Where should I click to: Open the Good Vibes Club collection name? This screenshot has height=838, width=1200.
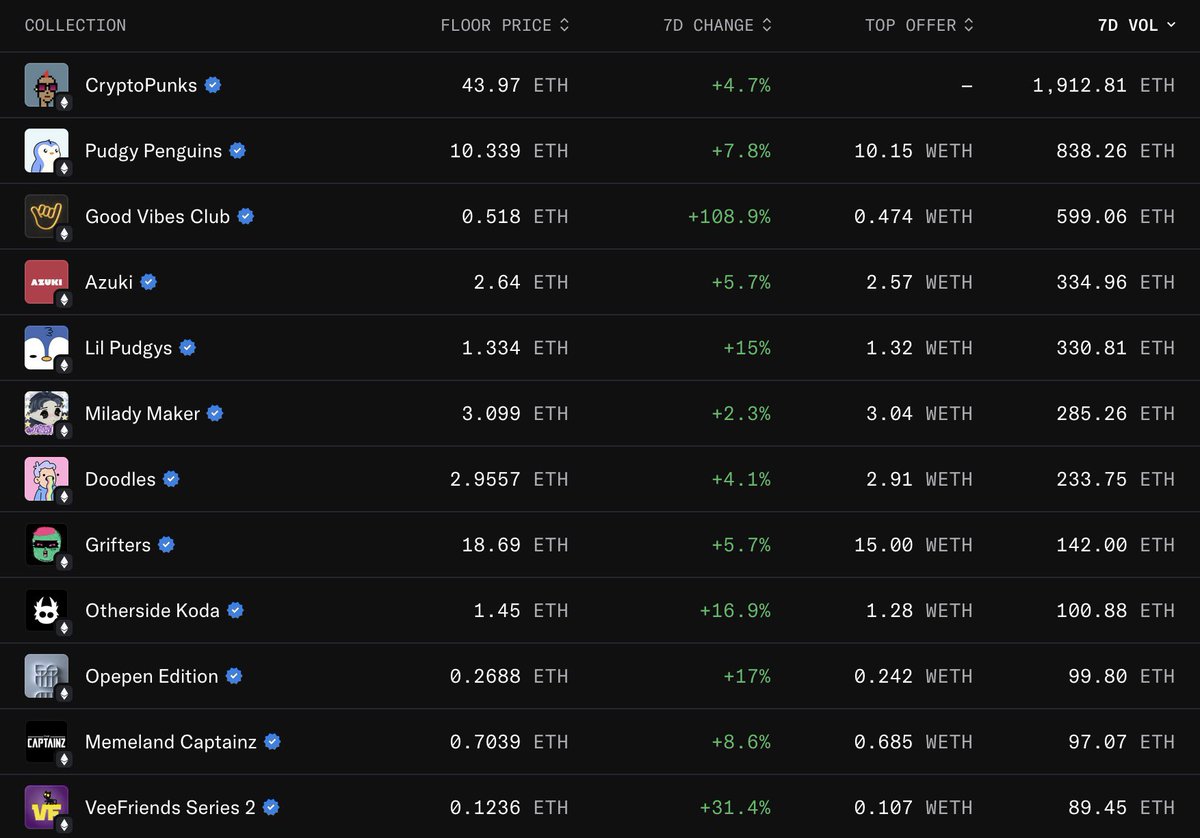click(x=158, y=216)
